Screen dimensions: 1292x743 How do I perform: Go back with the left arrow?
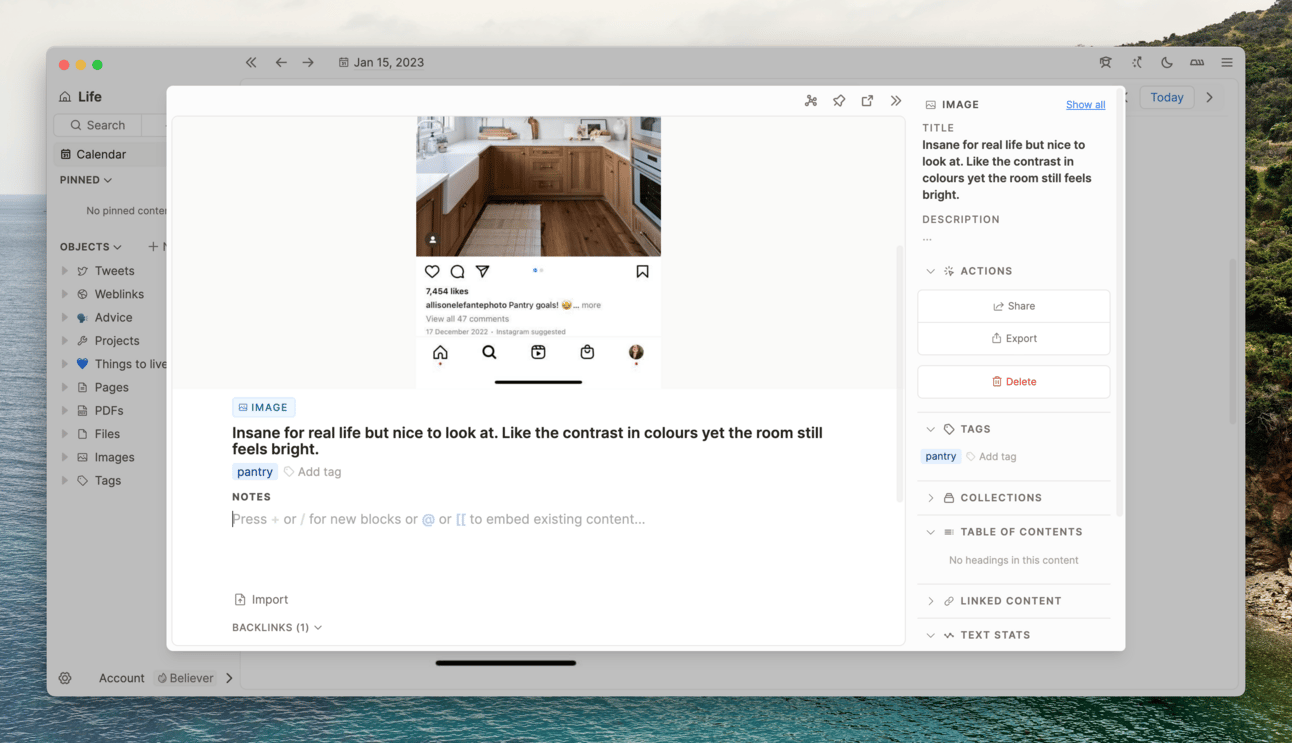(281, 62)
